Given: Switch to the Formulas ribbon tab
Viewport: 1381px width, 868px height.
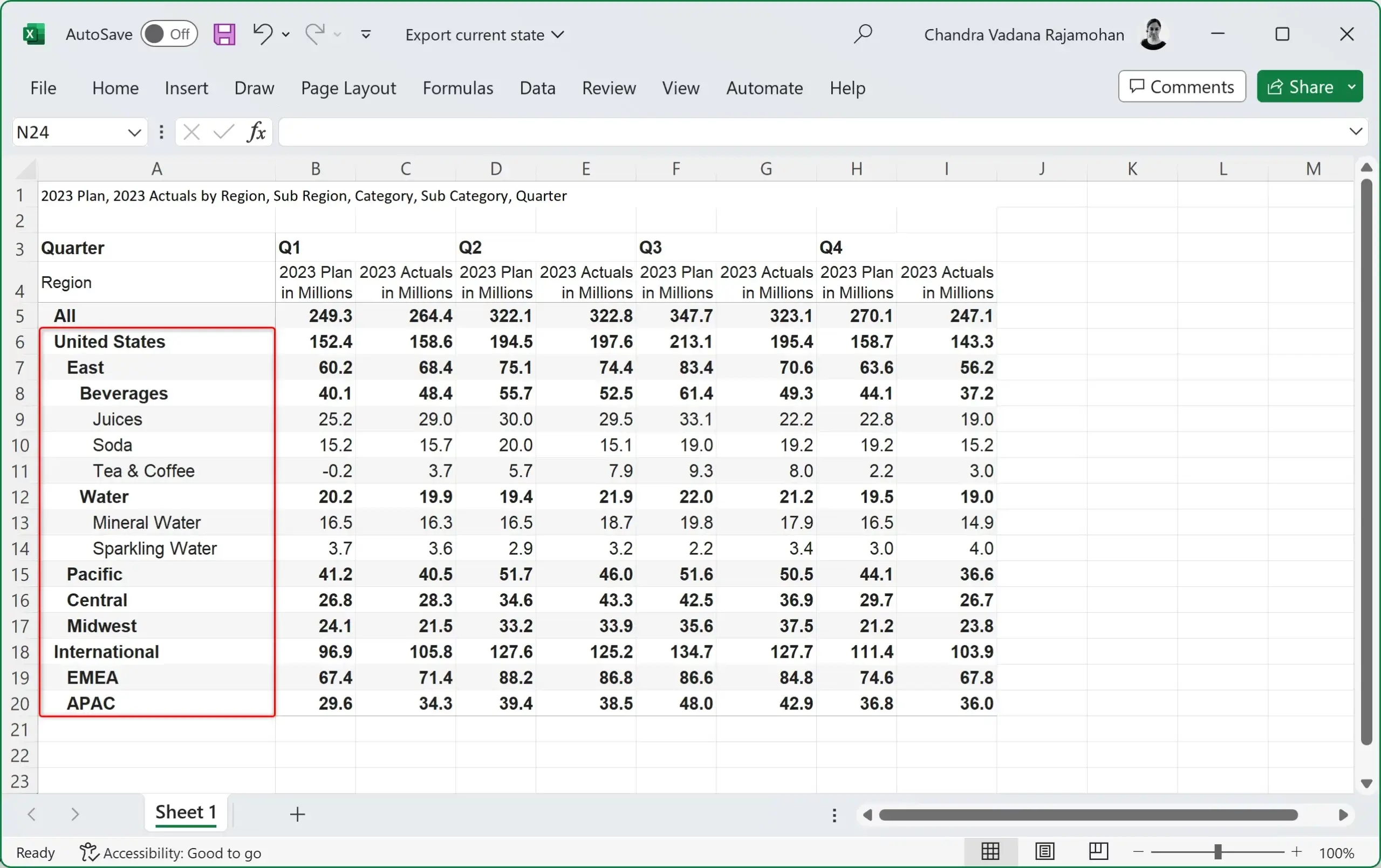Looking at the screenshot, I should [457, 88].
